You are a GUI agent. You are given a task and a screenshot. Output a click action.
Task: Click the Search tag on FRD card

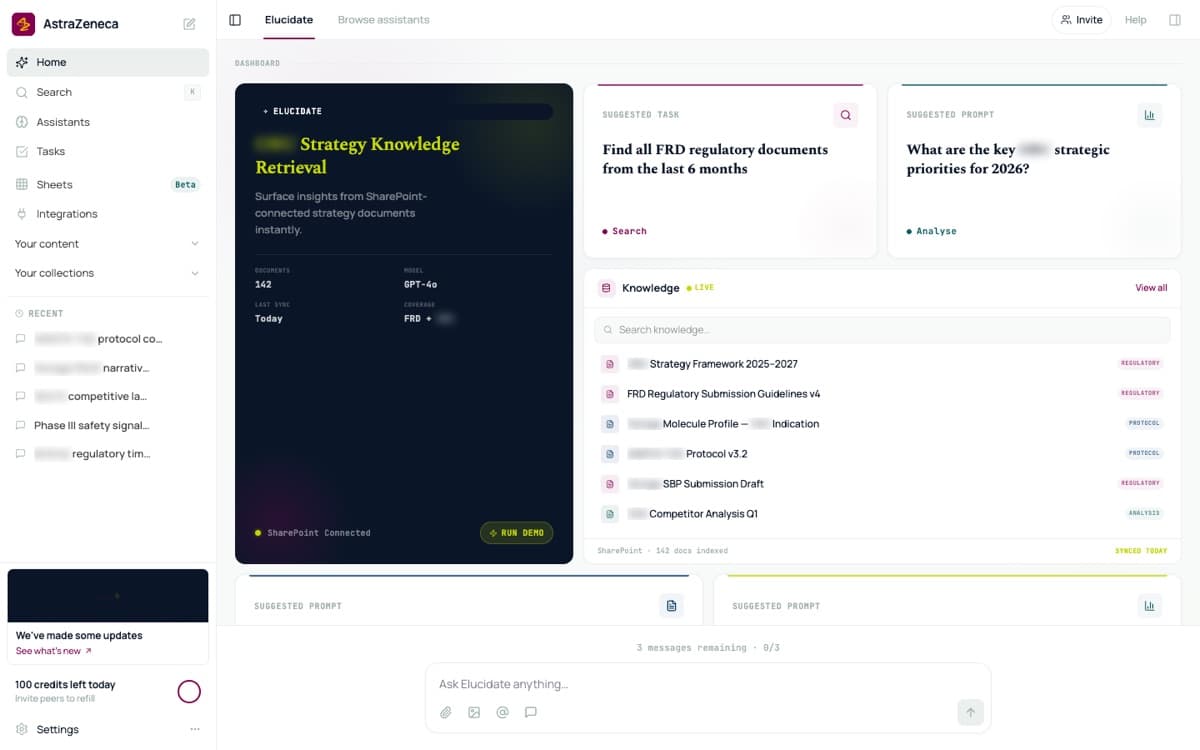624,231
